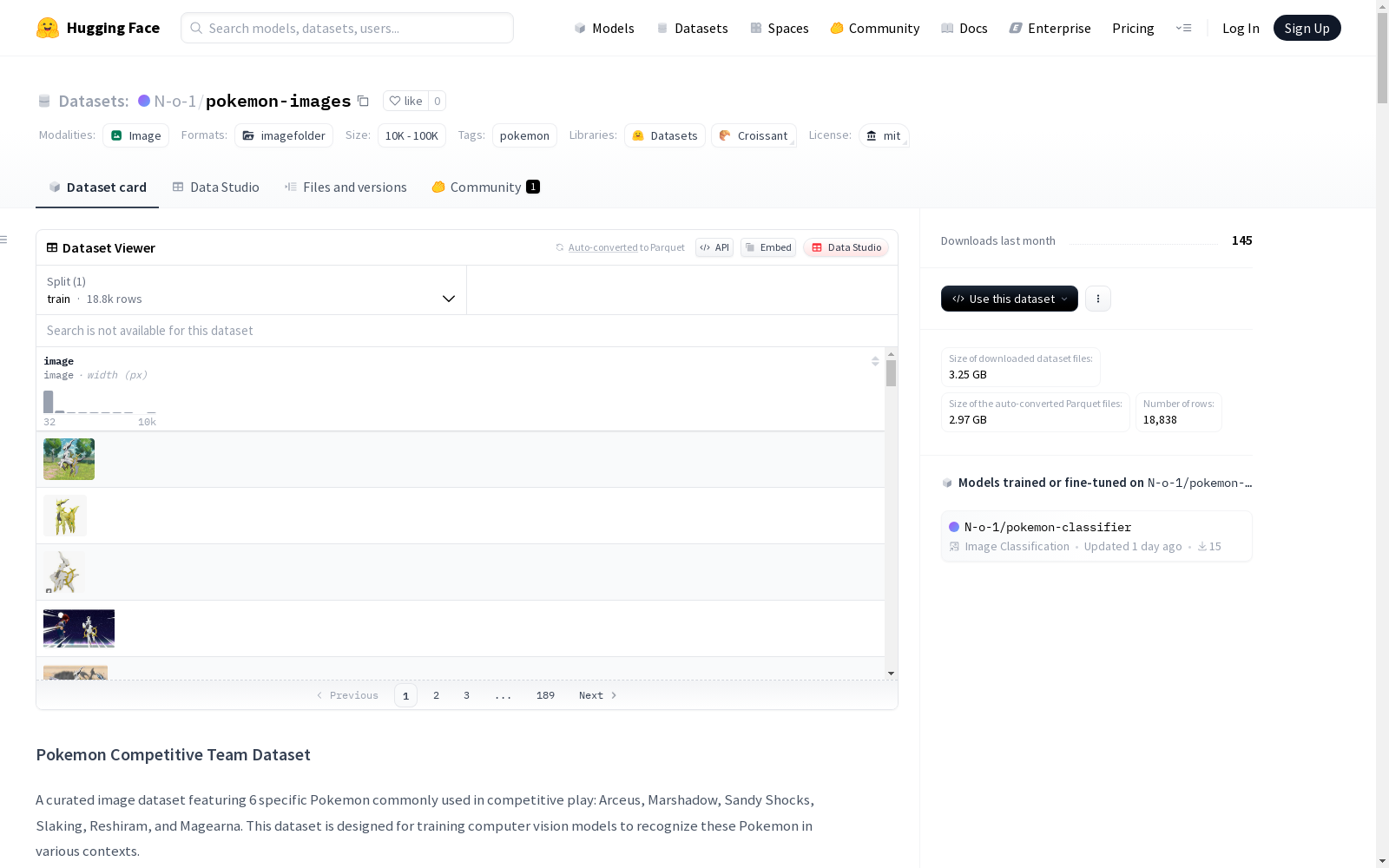Click the imagefolder format tag
Screen dimensions: 1389x868
point(284,135)
